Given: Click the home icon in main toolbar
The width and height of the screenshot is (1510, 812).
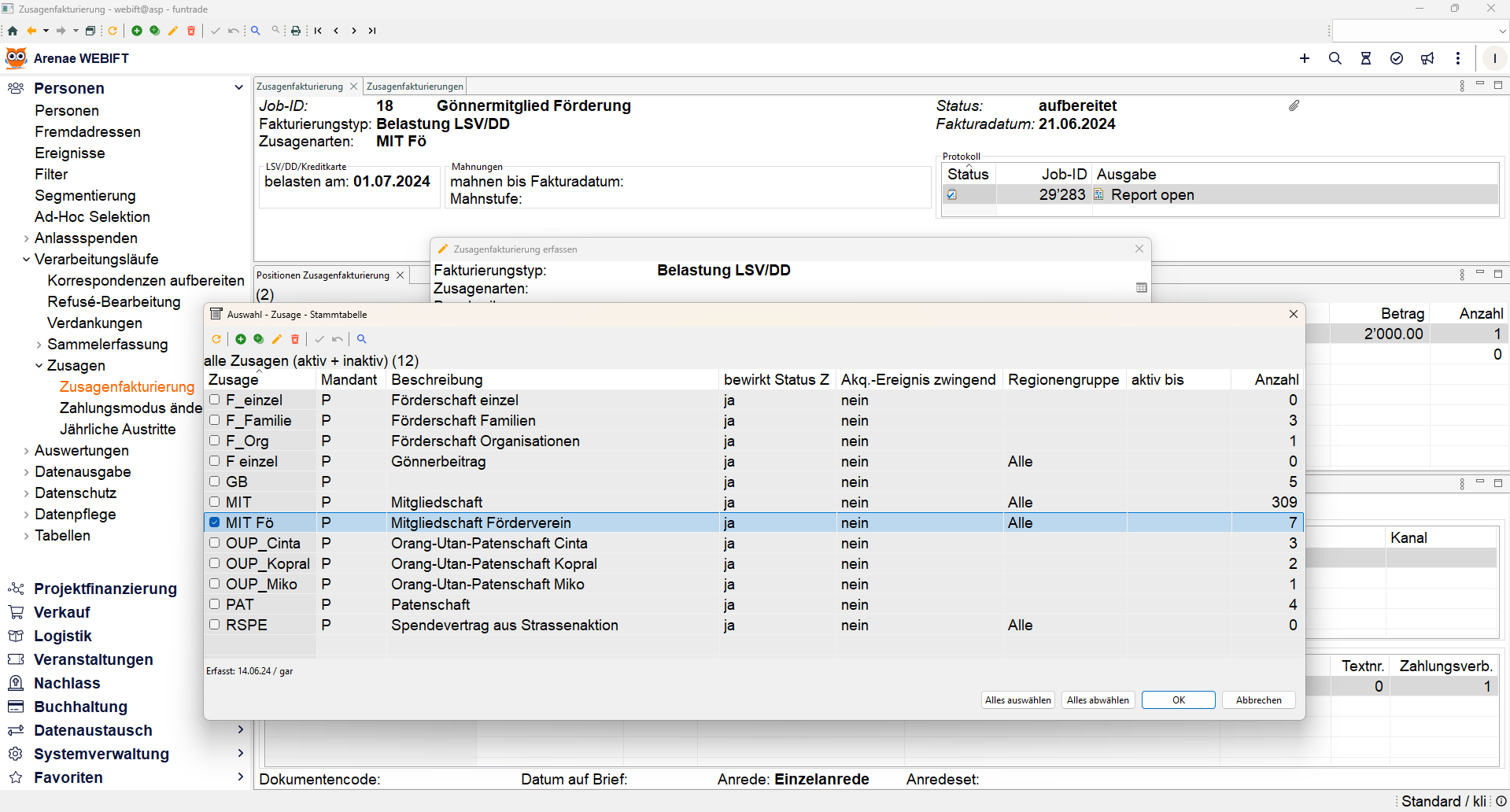Looking at the screenshot, I should point(13,31).
